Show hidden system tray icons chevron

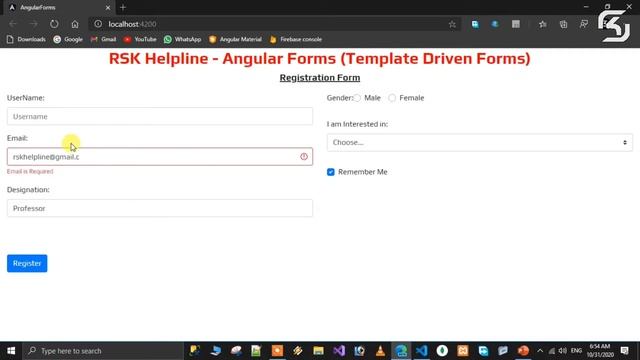pos(540,351)
